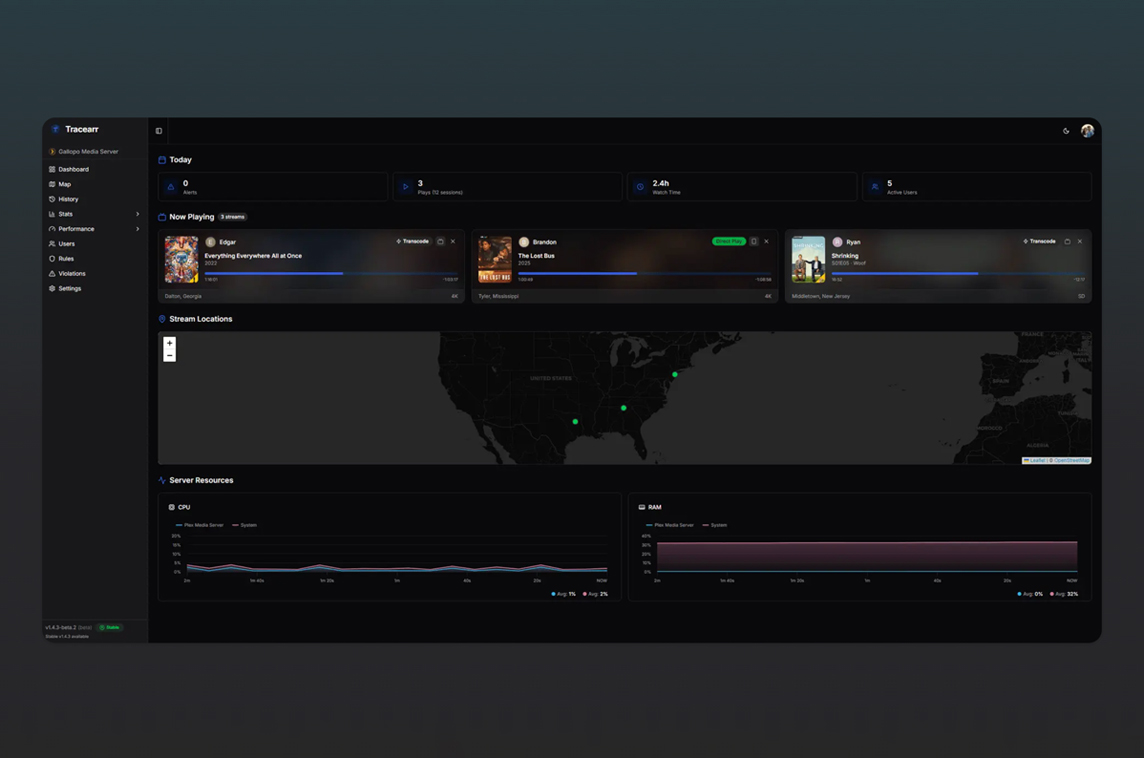
Task: Open Settings from the sidebar
Action: tap(69, 288)
